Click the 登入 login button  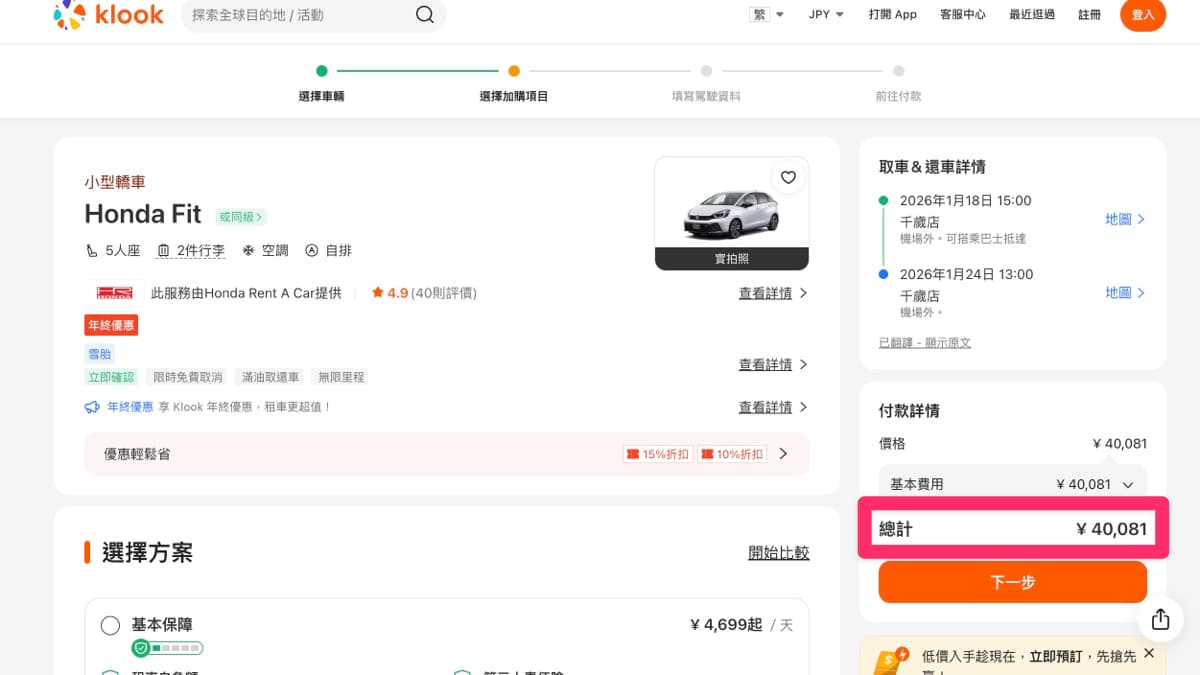coord(1143,15)
